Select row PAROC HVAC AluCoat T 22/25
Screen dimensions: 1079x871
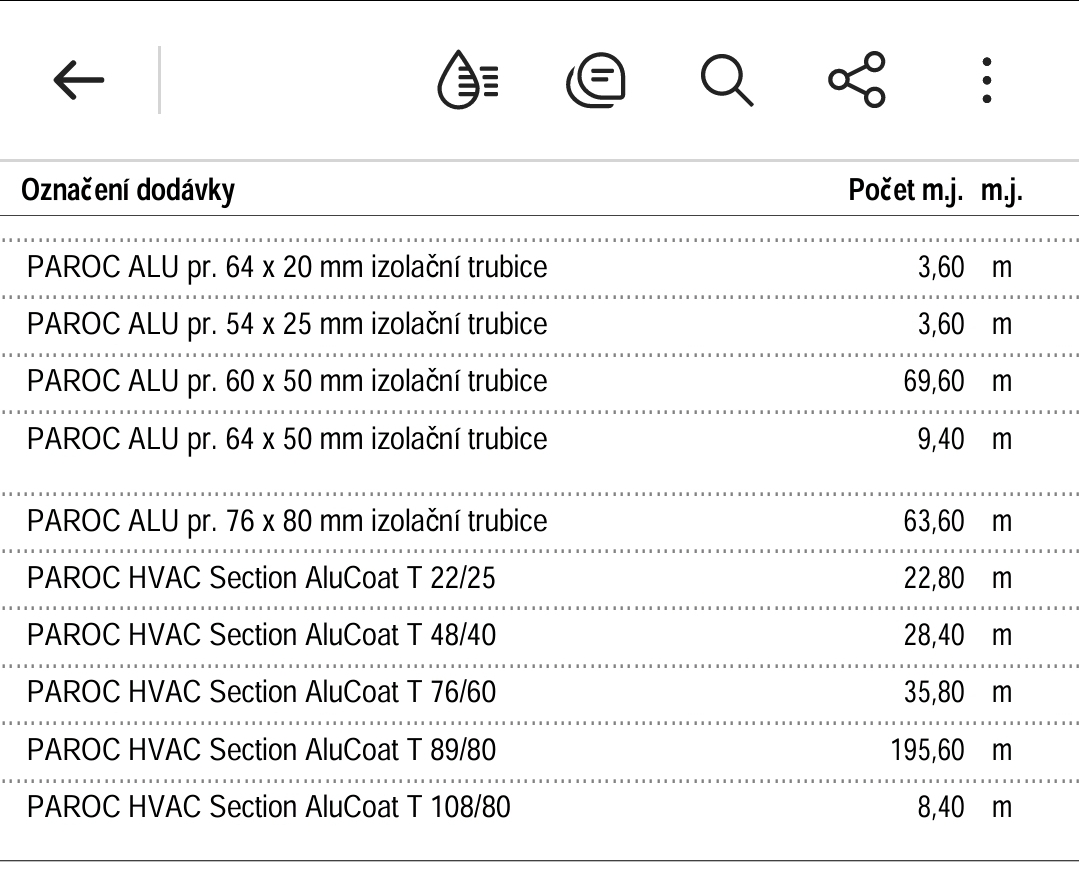click(x=540, y=579)
